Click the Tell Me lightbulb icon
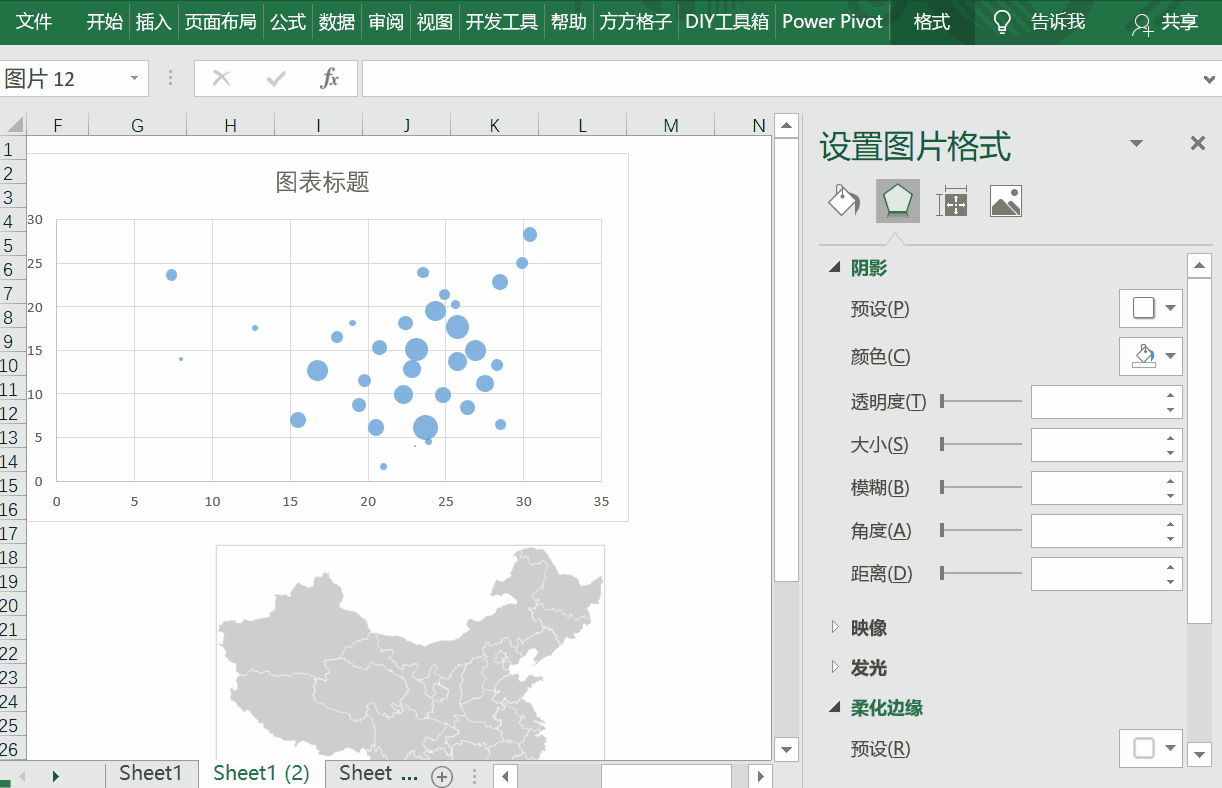This screenshot has width=1222, height=788. coord(1003,22)
